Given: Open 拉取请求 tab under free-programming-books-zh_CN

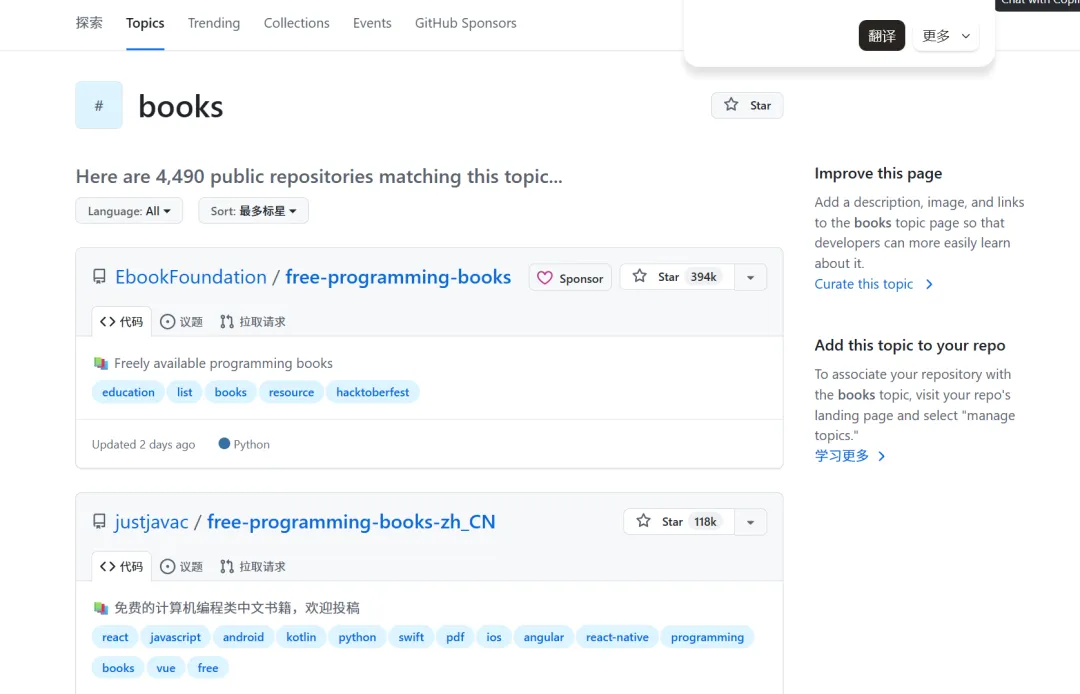Looking at the screenshot, I should click(x=252, y=567).
